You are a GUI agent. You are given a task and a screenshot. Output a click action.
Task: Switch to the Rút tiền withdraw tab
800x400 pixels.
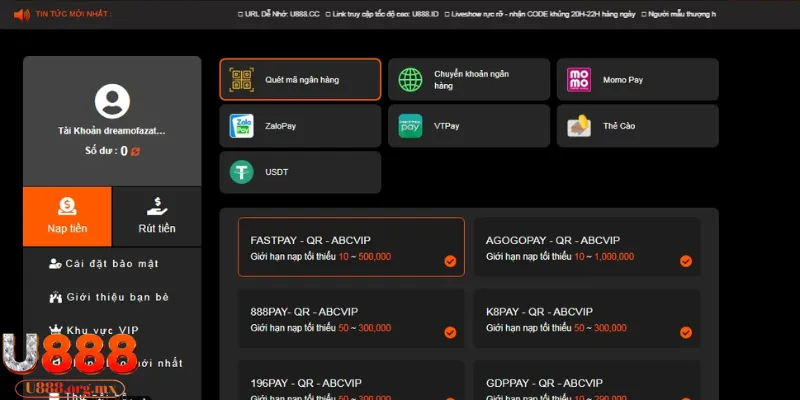[x=156, y=216]
